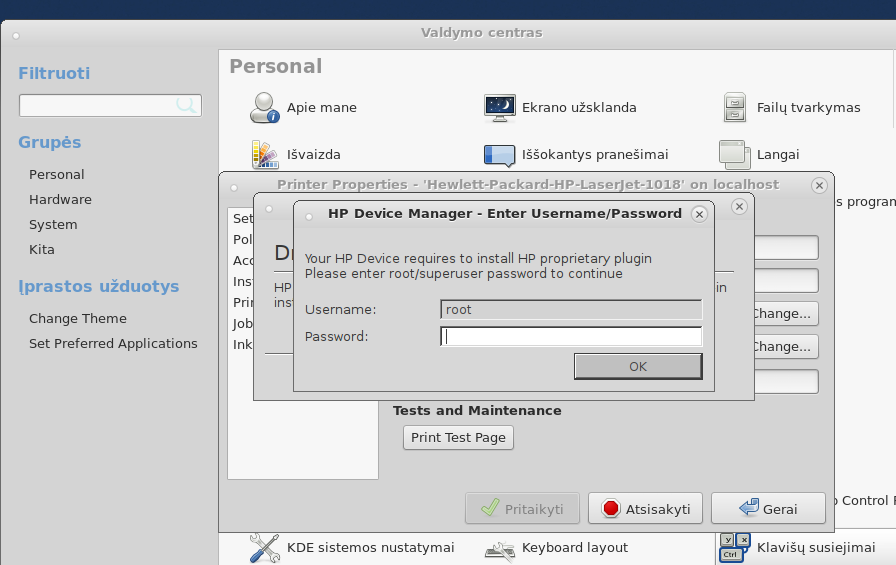Open Langai windows icon

coord(735,155)
